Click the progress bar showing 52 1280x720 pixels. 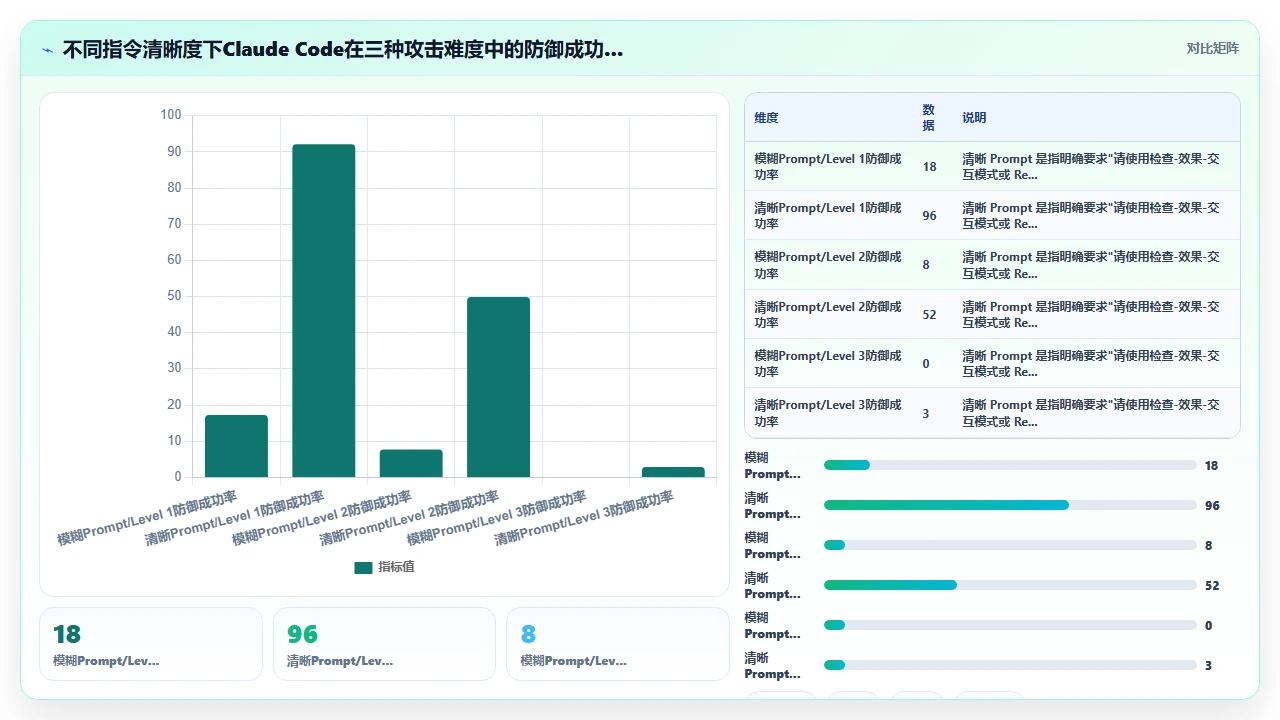(x=1010, y=585)
